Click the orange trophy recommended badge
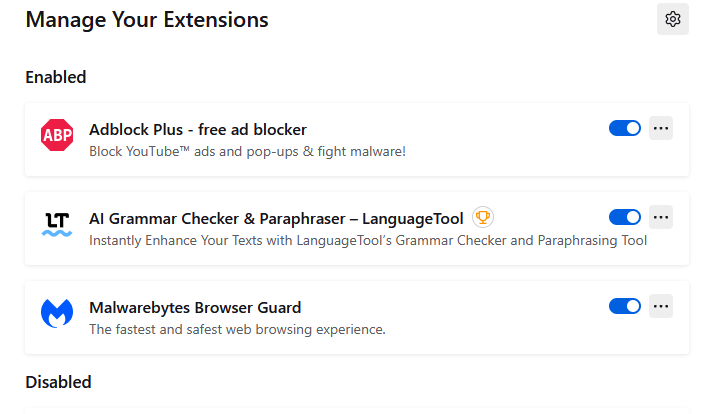This screenshot has width=725, height=414. point(483,217)
